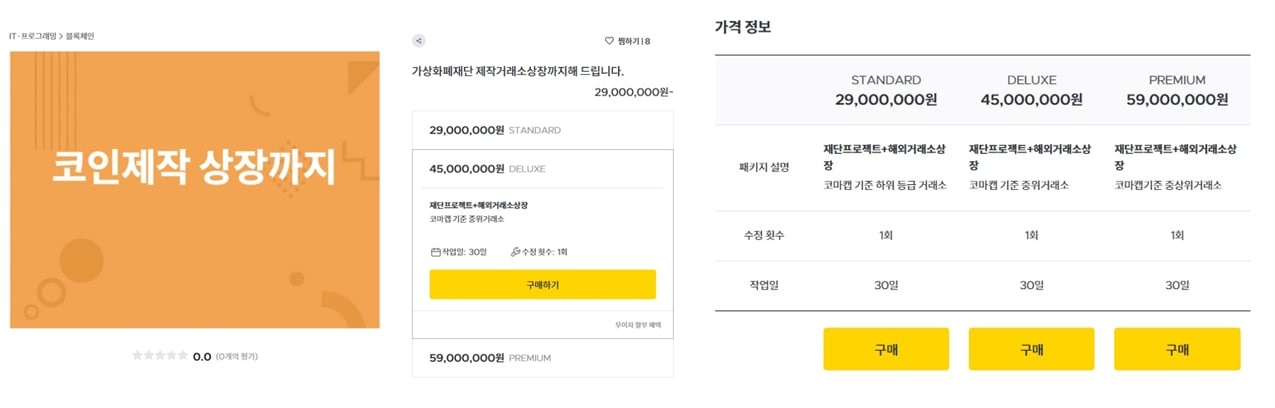The height and width of the screenshot is (408, 1275).
Task: Open the IT·프로그래밍 breadcrumb category
Action: pyautogui.click(x=33, y=36)
